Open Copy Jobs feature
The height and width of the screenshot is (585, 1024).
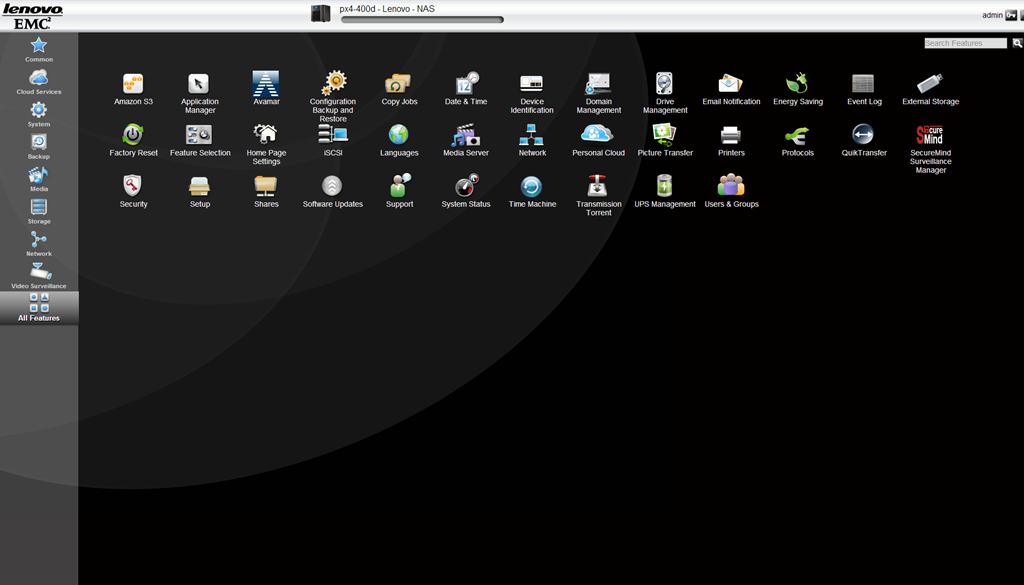point(399,84)
